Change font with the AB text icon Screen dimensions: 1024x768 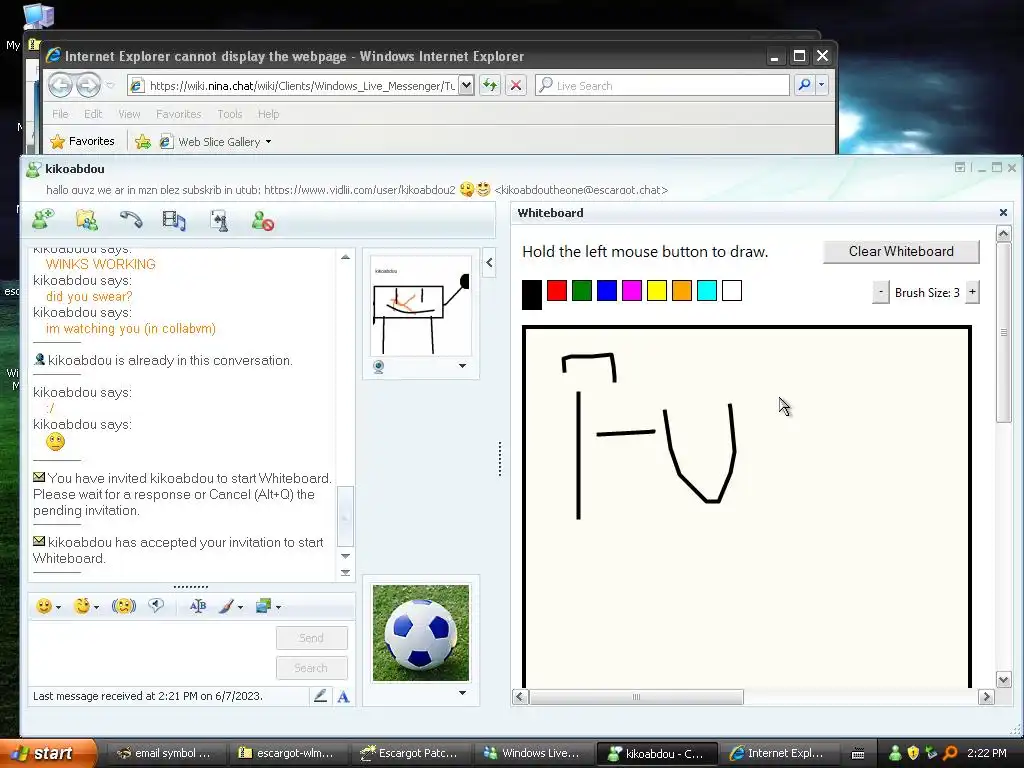[197, 607]
